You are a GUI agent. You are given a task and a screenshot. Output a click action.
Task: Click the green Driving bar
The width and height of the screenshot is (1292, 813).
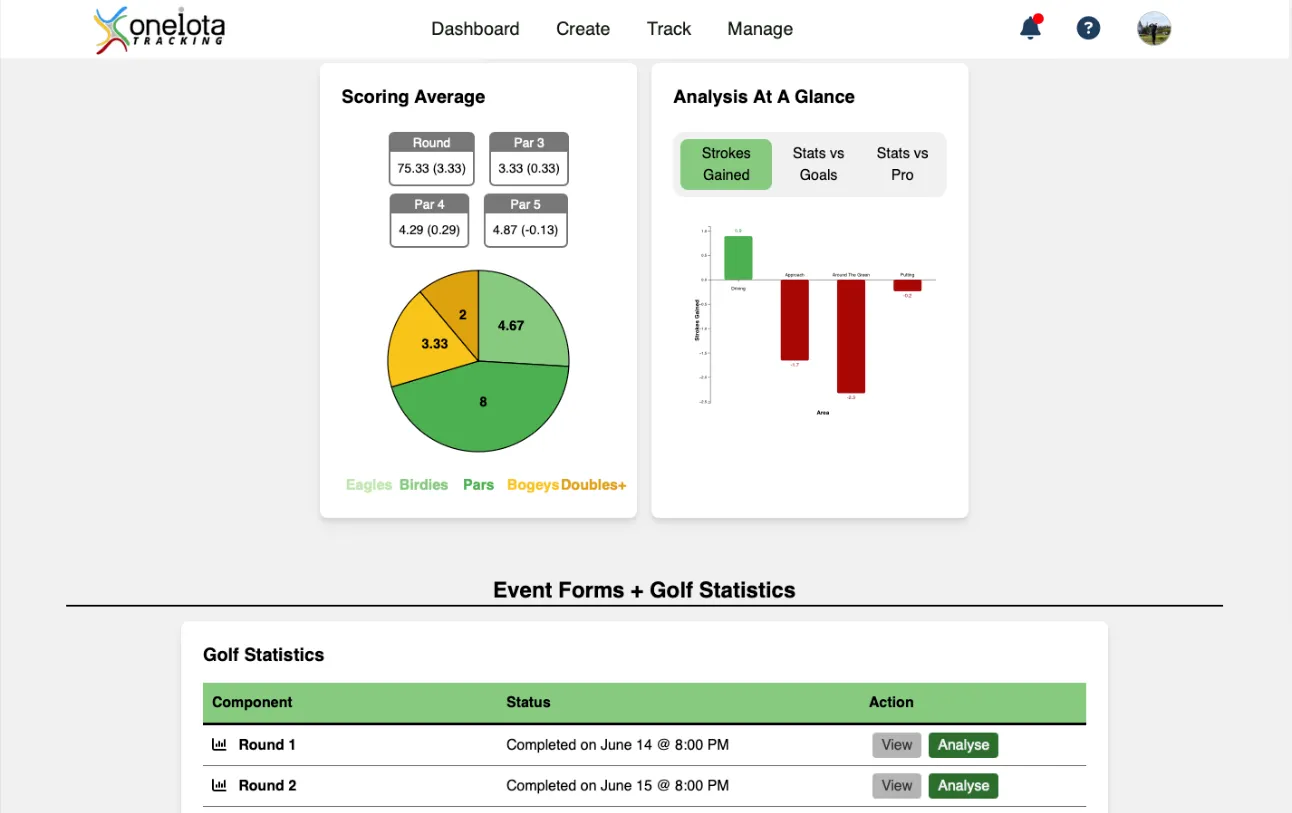[x=738, y=258]
